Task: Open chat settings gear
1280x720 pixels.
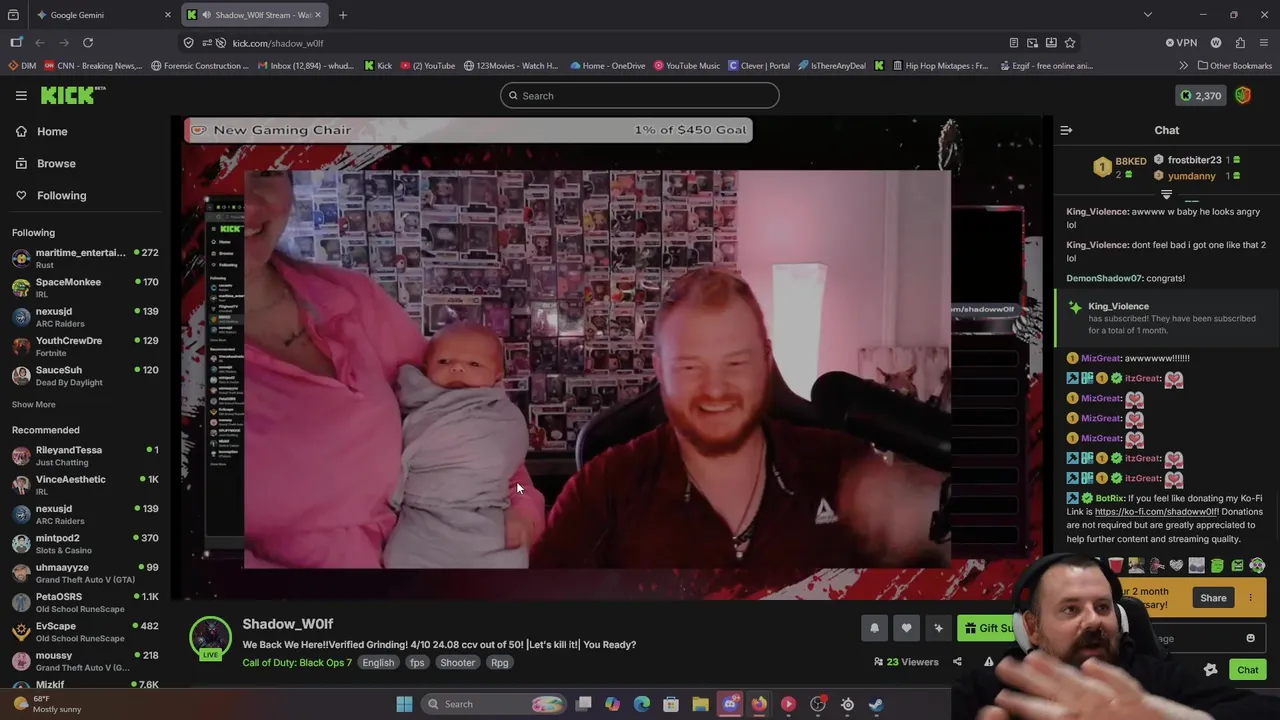Action: point(1210,670)
